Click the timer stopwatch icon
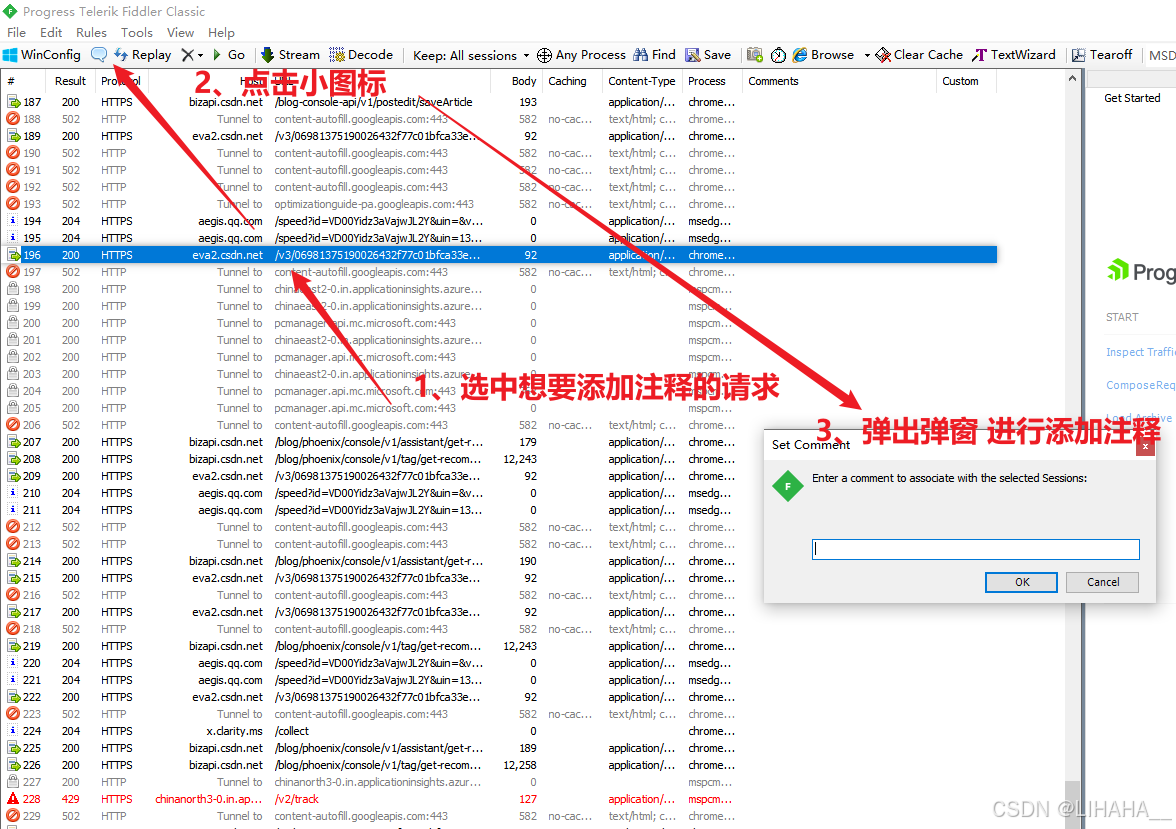Image resolution: width=1176 pixels, height=829 pixels. pyautogui.click(x=778, y=55)
